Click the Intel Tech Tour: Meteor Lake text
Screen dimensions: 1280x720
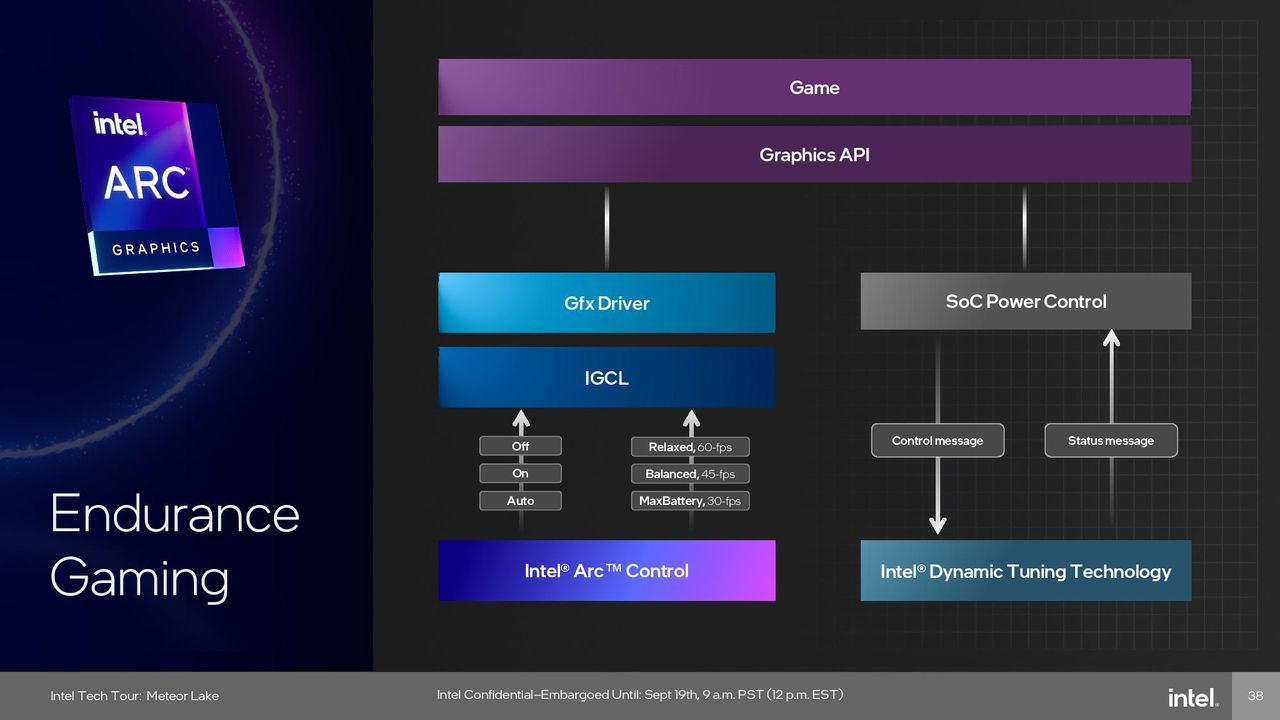pos(135,696)
